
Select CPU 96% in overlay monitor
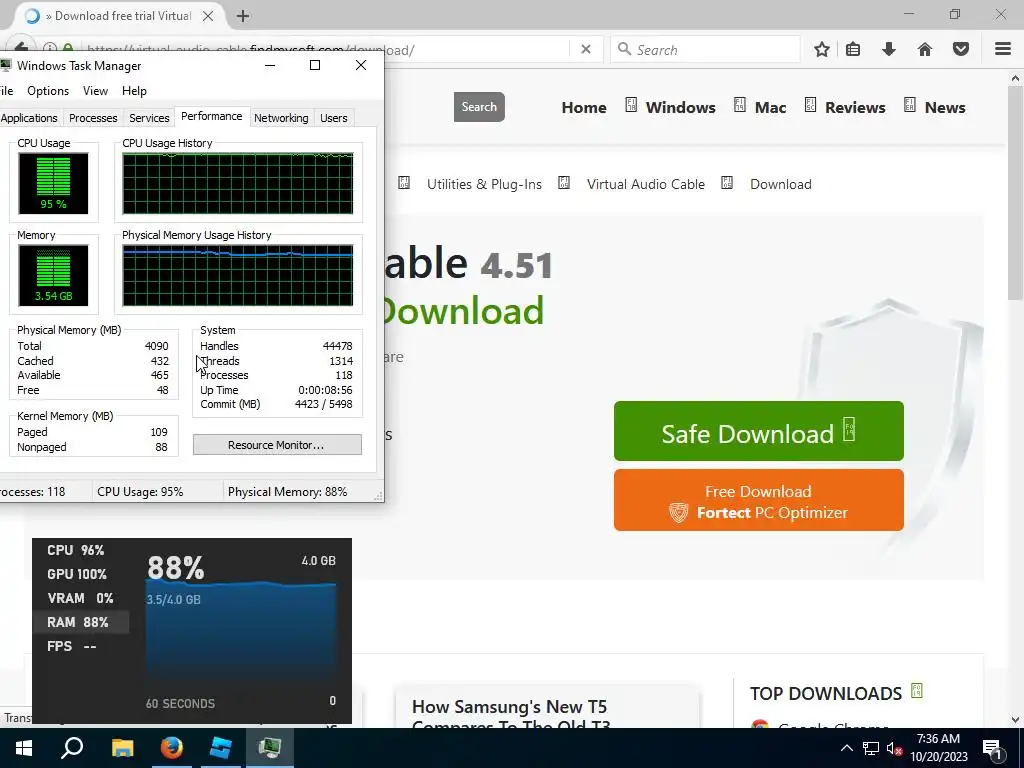pos(76,551)
